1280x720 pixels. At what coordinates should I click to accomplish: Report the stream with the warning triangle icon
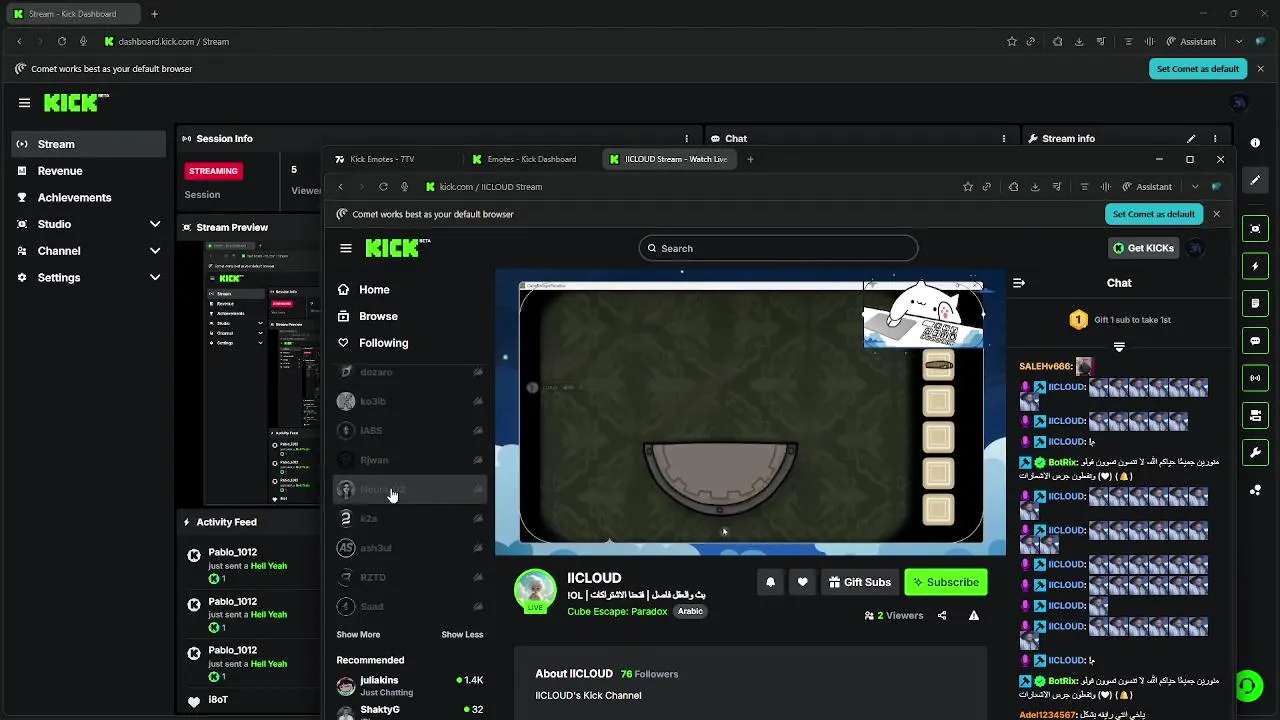coord(974,616)
